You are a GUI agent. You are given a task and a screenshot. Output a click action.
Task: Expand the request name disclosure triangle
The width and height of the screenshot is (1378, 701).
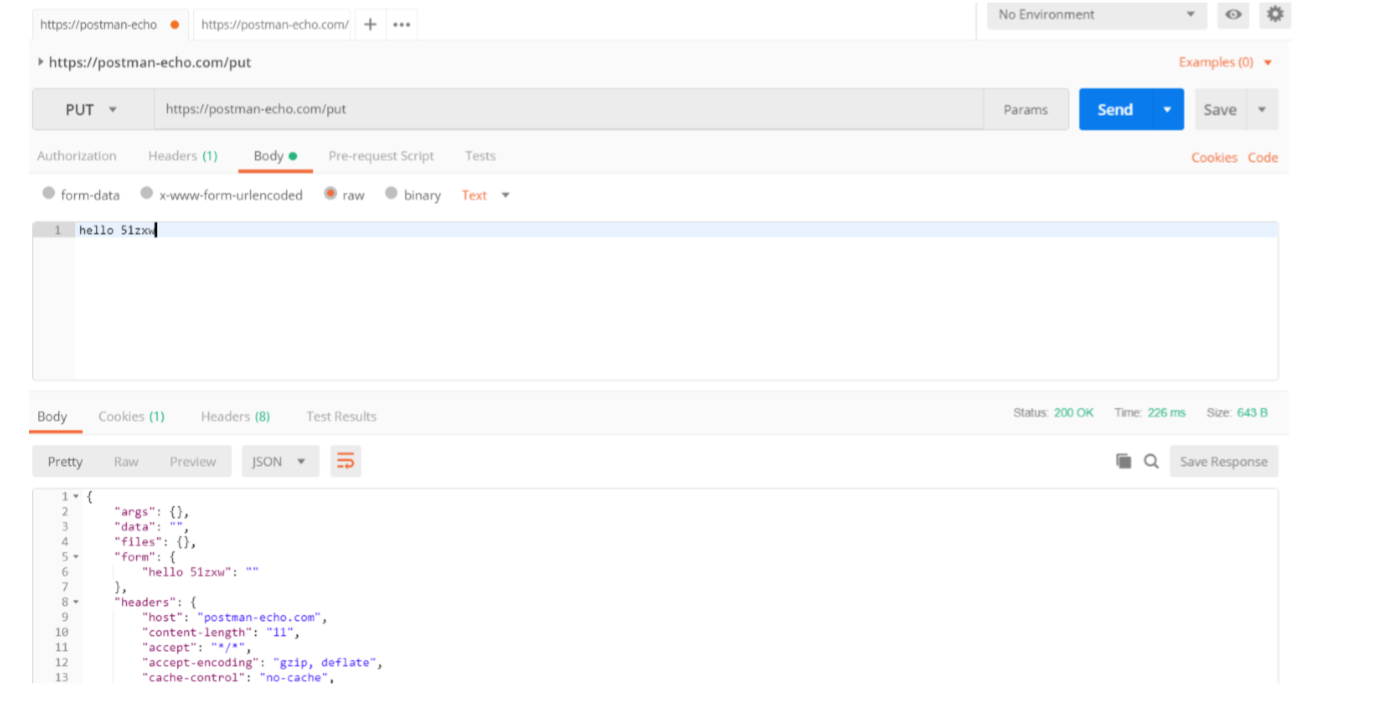(40, 62)
